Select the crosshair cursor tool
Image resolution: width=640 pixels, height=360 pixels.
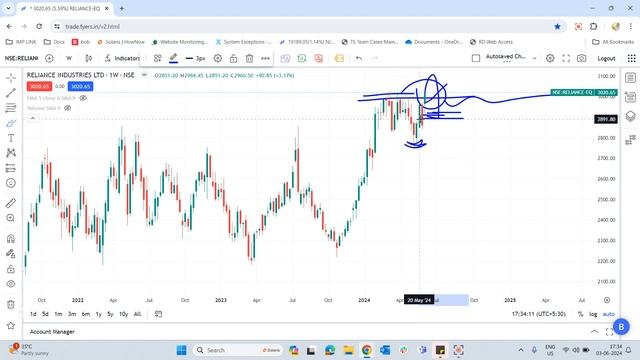point(11,78)
